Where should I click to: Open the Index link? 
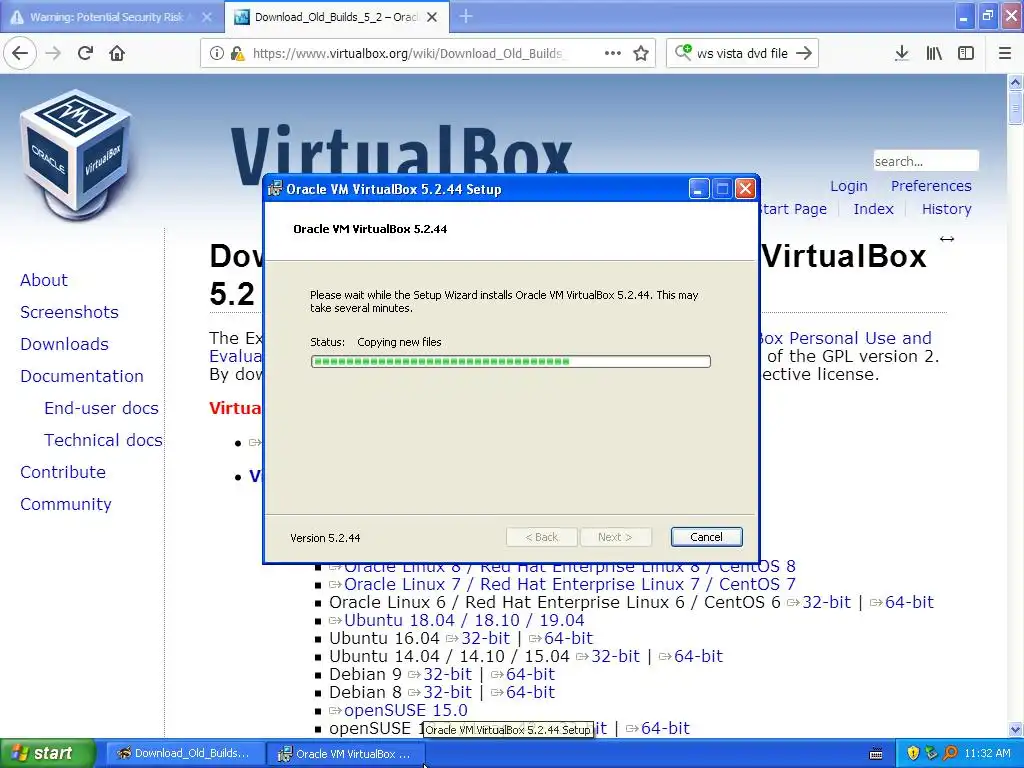tap(873, 209)
